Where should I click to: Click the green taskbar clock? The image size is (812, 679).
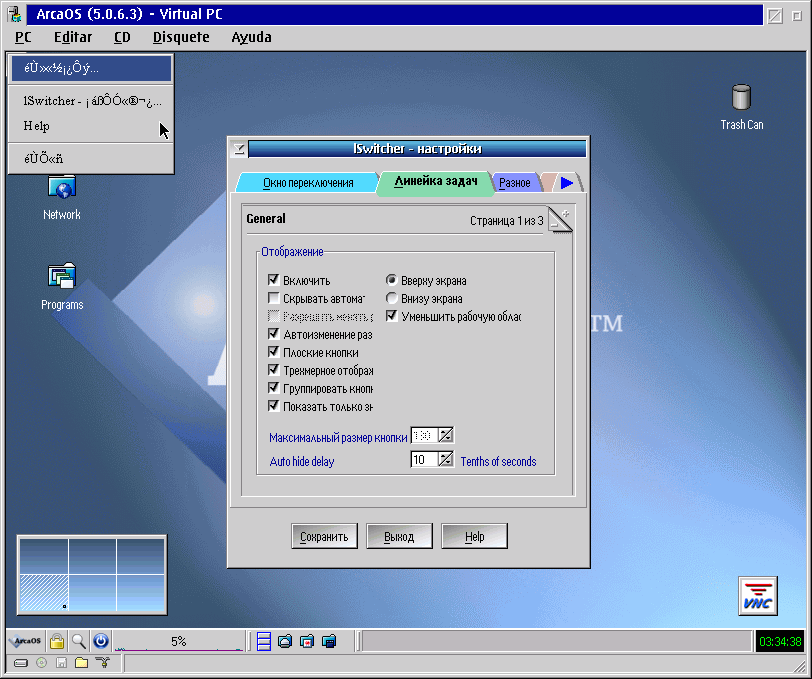tap(780, 642)
